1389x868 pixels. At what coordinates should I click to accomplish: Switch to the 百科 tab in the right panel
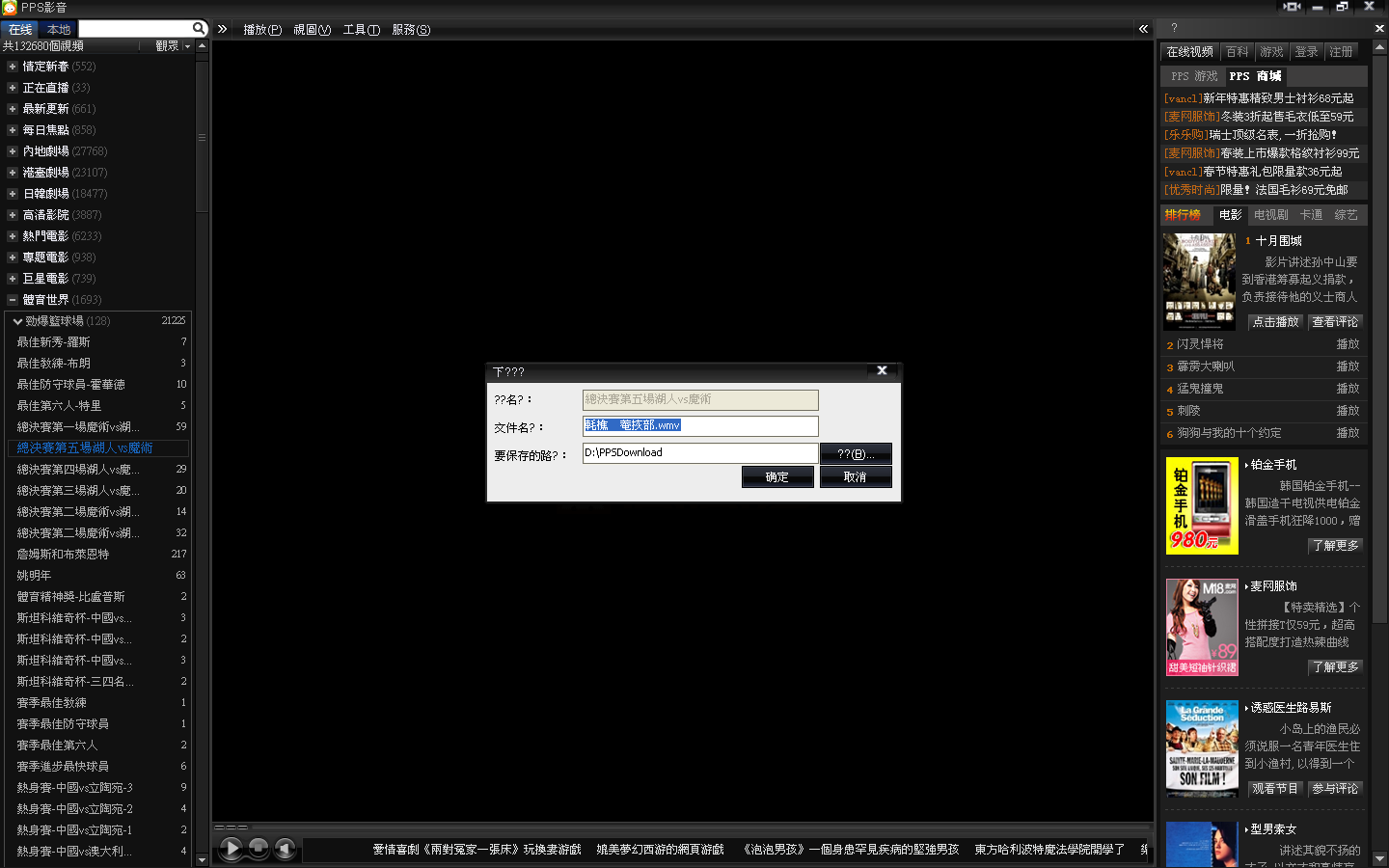point(1238,52)
